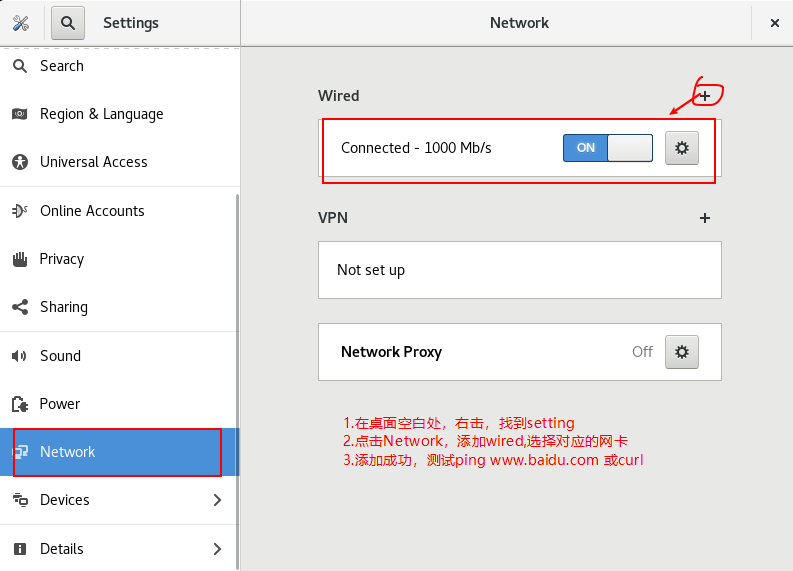Open the Power settings panel

119,404
